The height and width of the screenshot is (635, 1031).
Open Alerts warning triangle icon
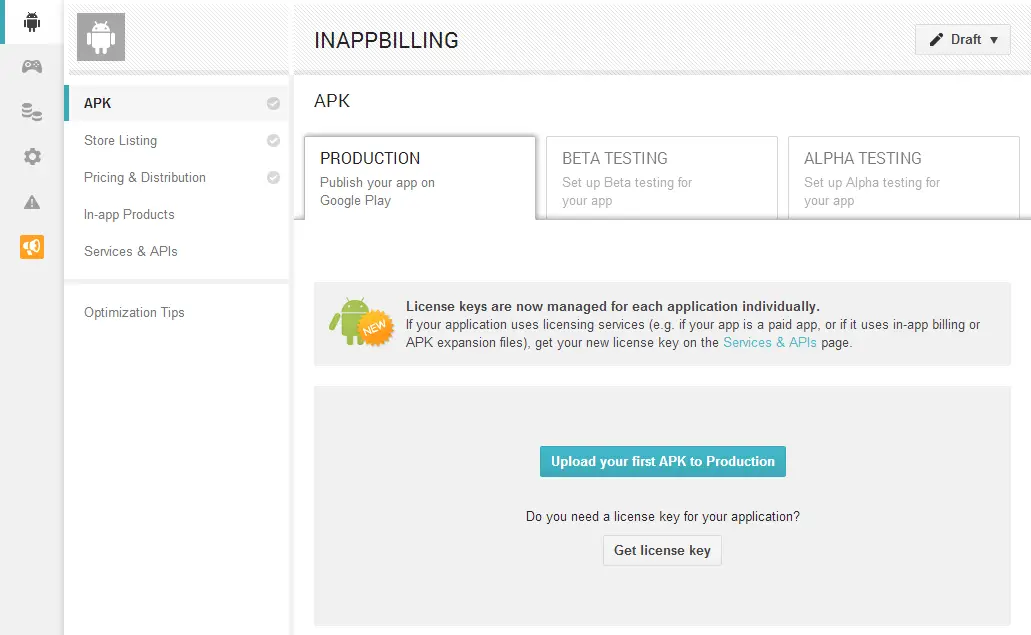coord(32,202)
